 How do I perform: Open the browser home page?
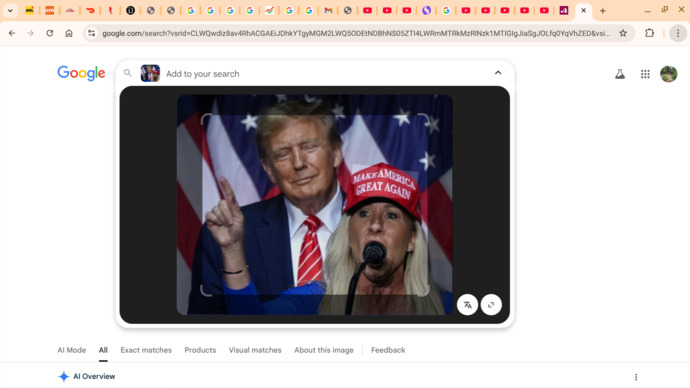[69, 33]
